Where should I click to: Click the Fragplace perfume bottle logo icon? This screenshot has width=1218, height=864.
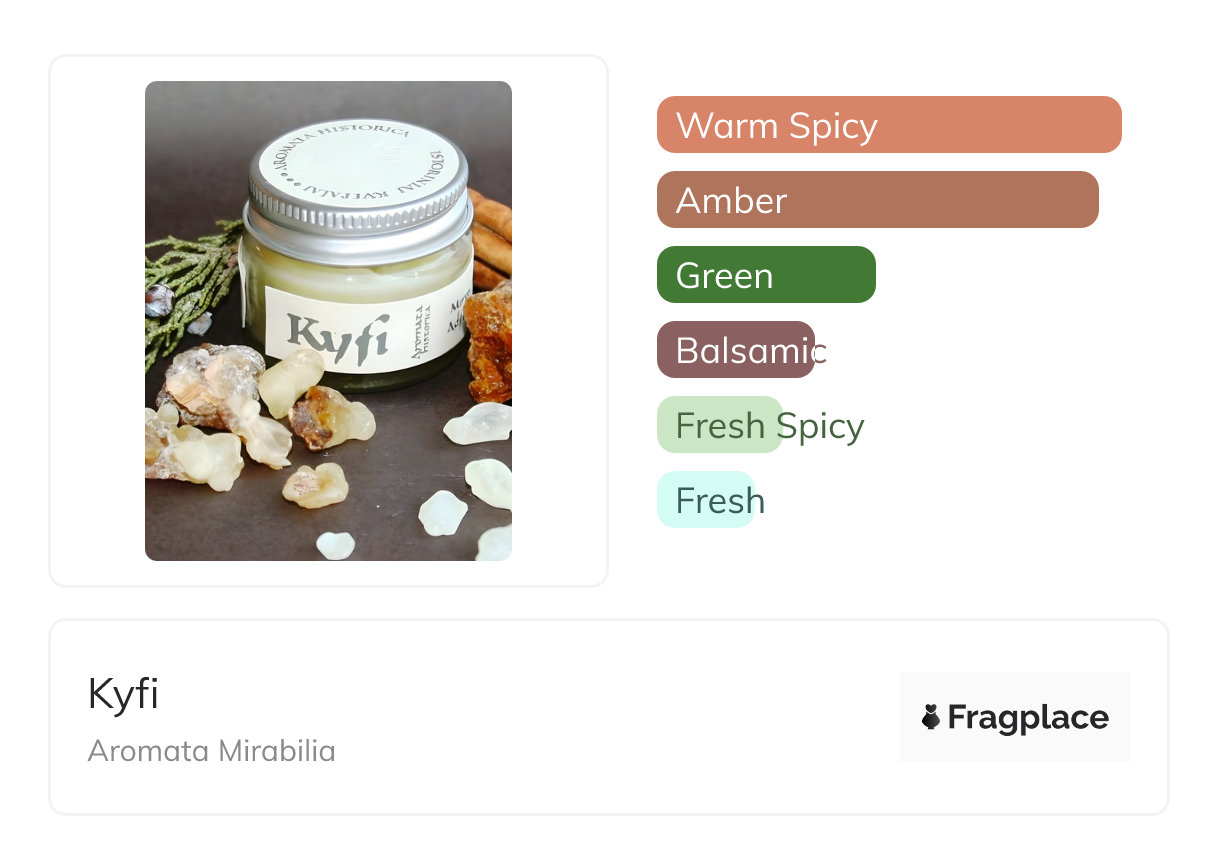click(931, 717)
